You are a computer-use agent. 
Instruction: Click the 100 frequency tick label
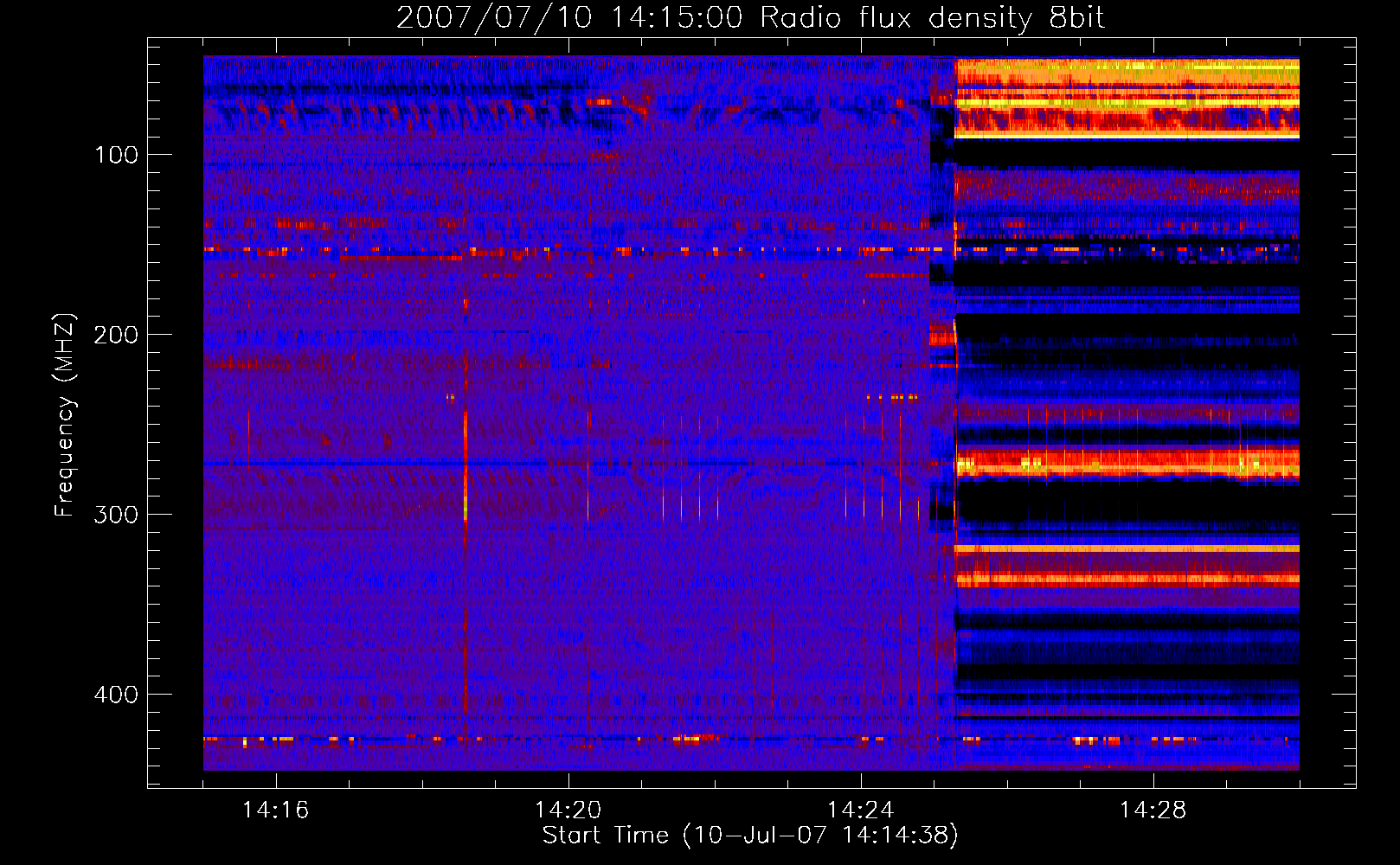117,155
